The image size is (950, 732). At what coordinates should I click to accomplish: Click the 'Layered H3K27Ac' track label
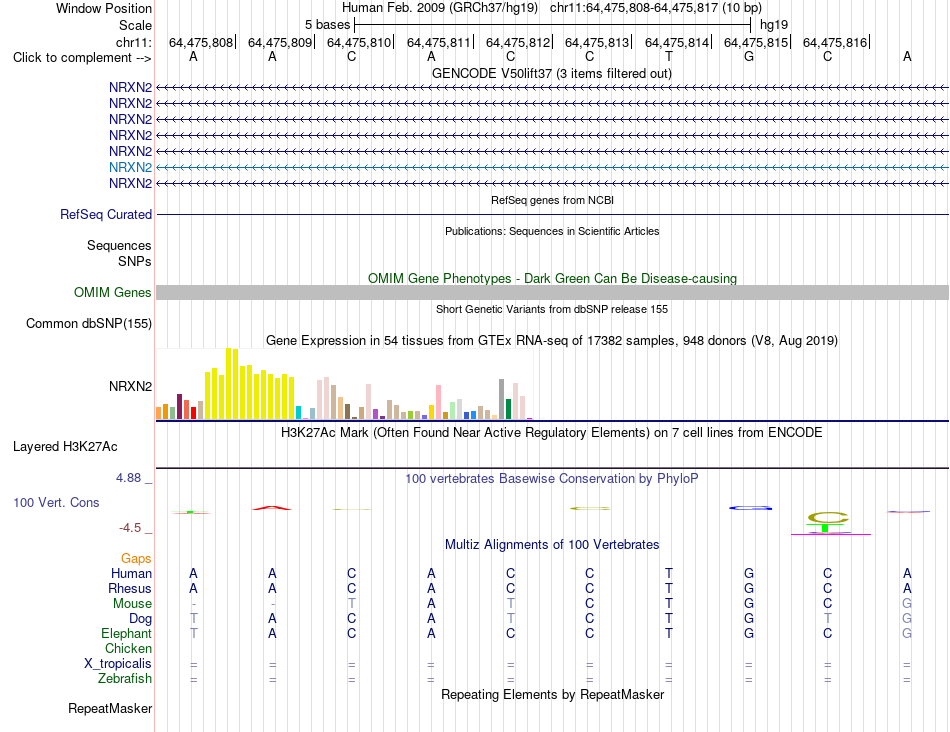(65, 447)
